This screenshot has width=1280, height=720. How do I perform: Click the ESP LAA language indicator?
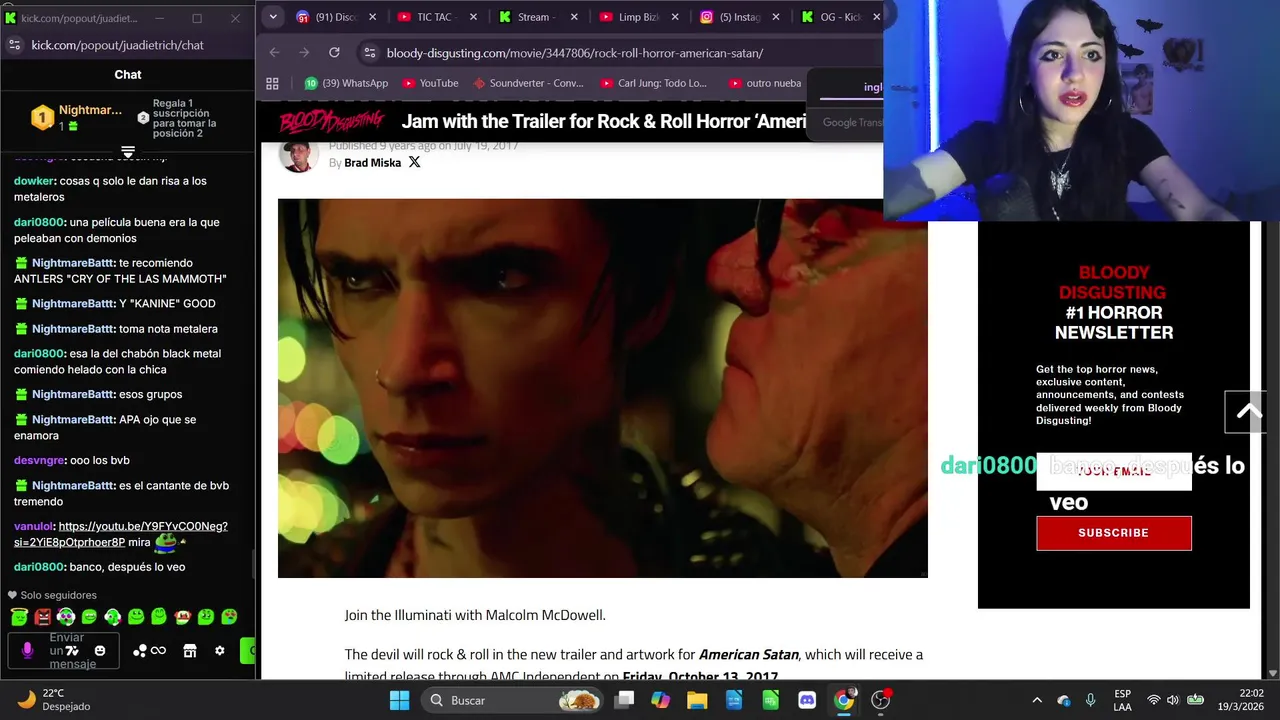(x=1123, y=700)
